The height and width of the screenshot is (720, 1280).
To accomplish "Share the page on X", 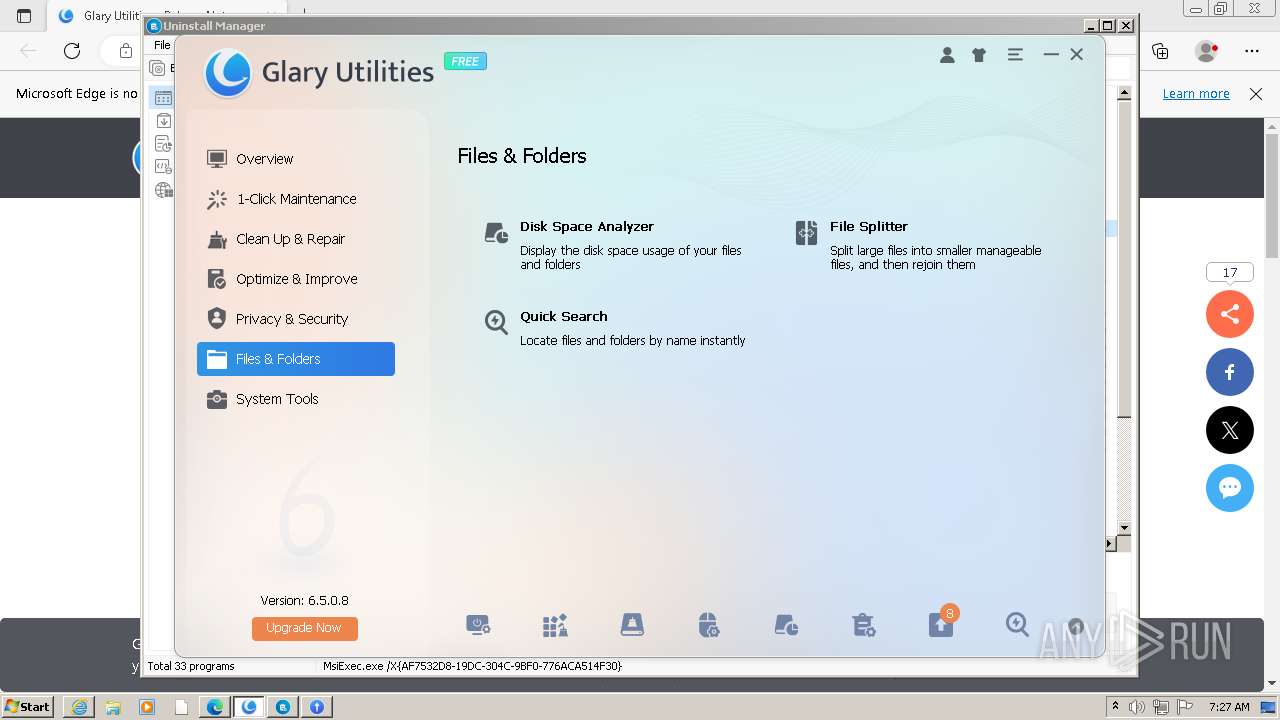I will pos(1230,430).
